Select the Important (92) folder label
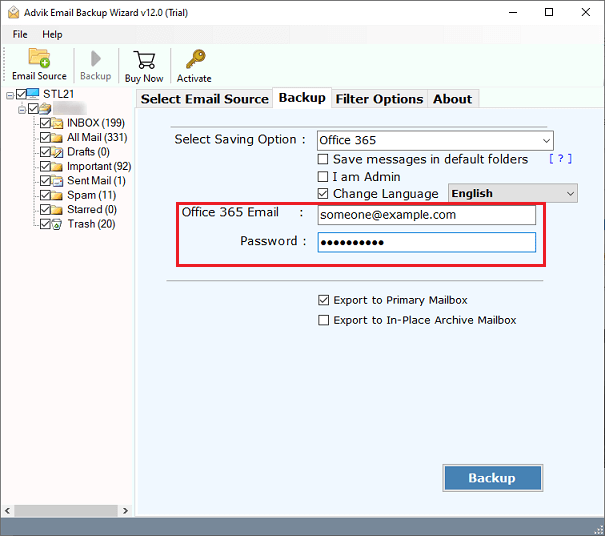This screenshot has height=536, width=605. pos(99,166)
